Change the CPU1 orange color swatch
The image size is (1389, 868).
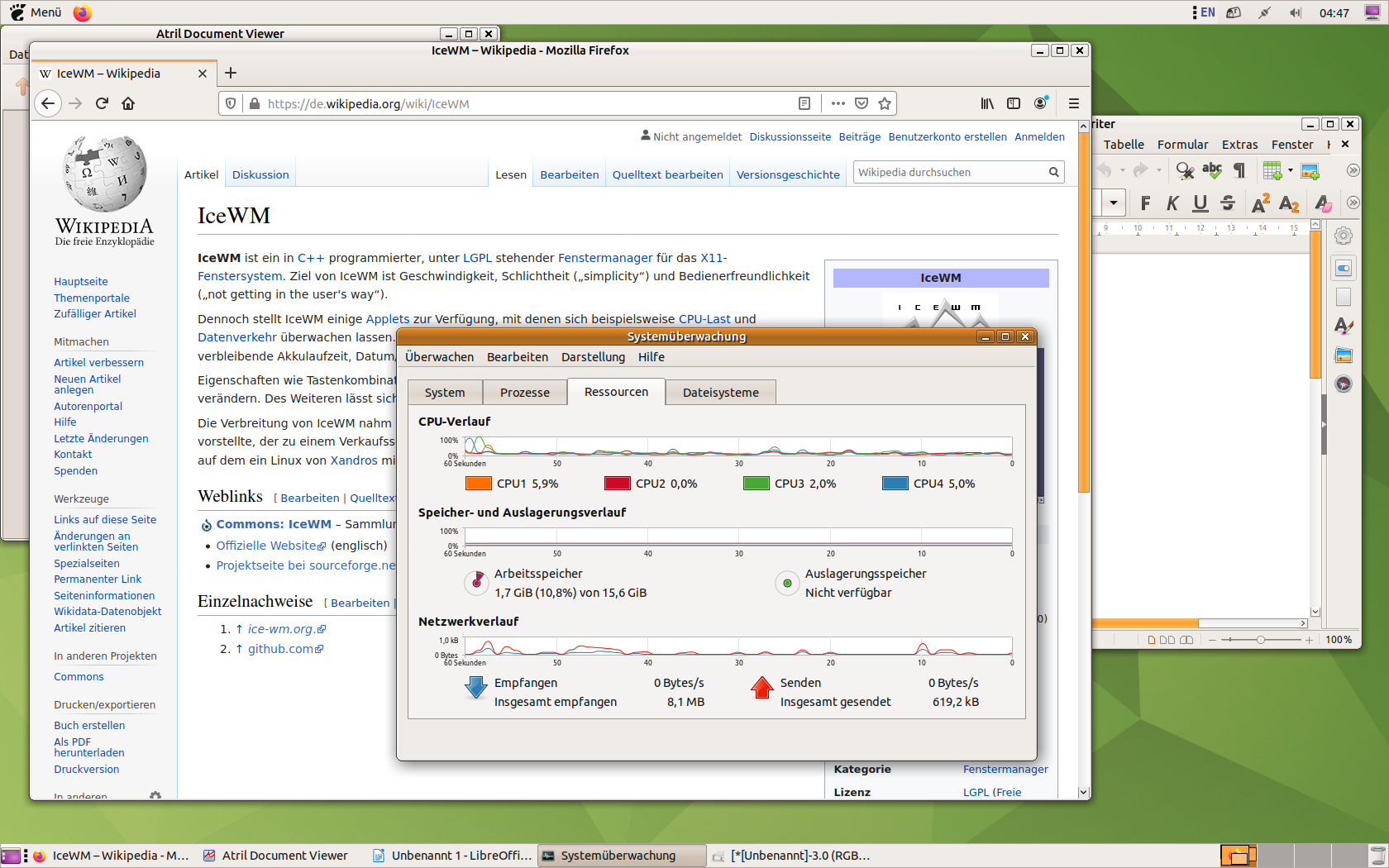pyautogui.click(x=479, y=484)
